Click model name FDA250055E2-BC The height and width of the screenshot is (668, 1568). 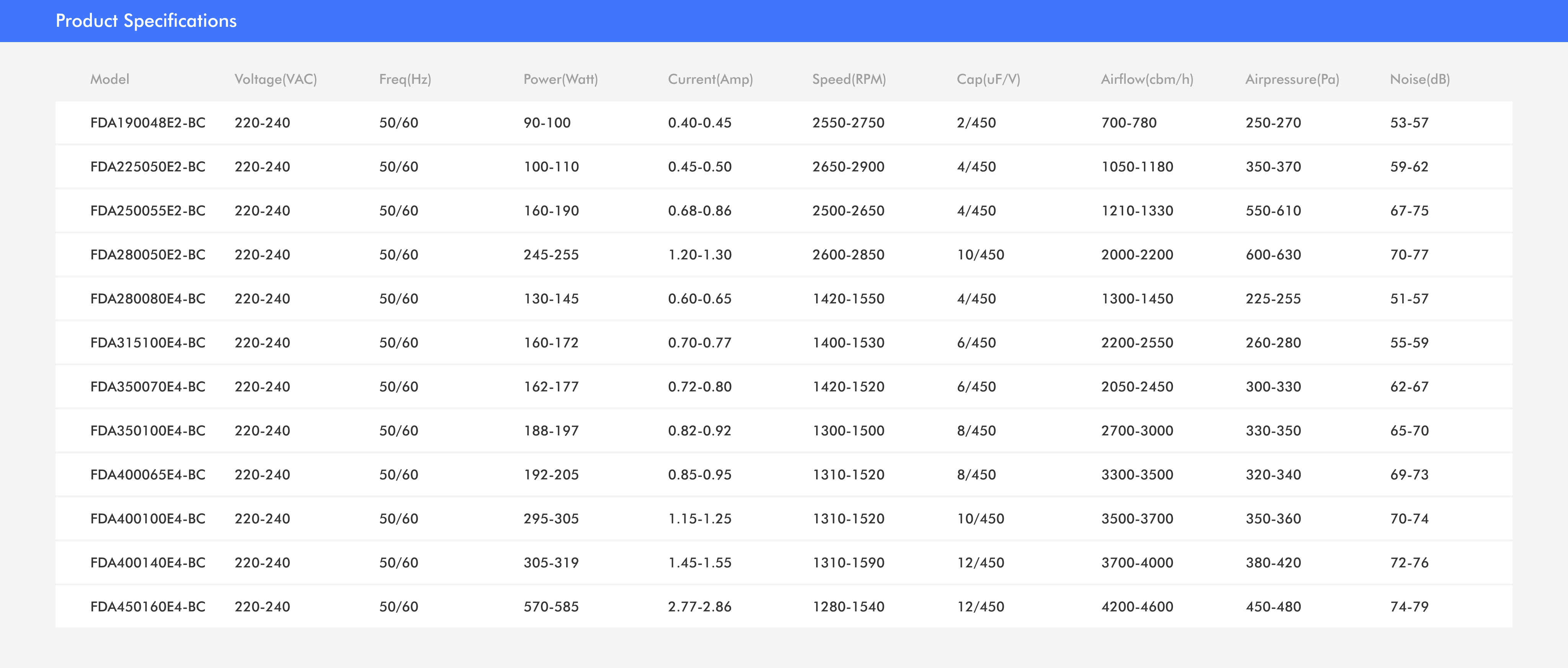pos(148,210)
